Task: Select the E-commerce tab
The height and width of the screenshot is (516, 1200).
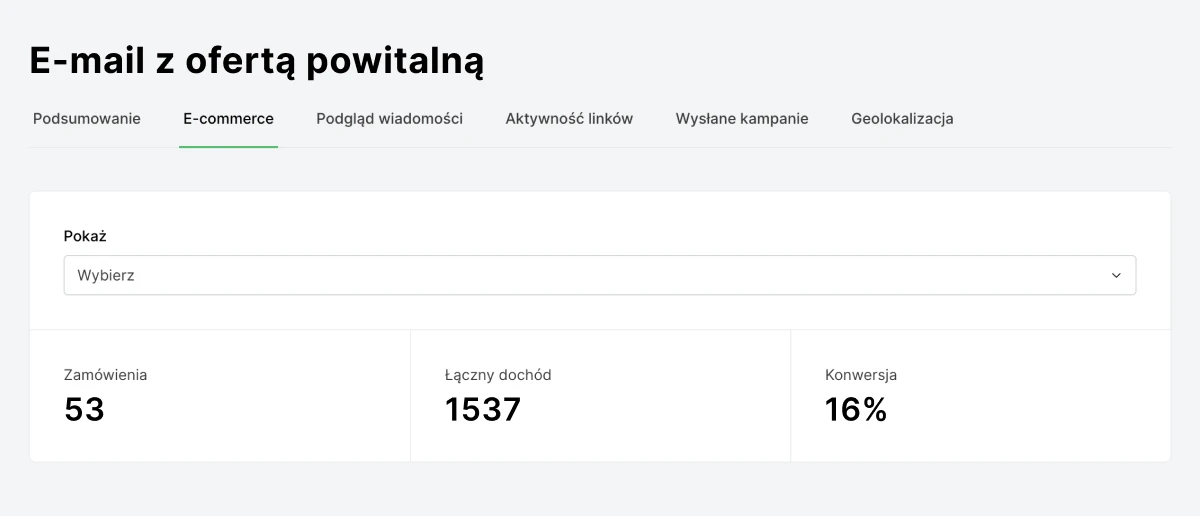Action: (x=228, y=118)
